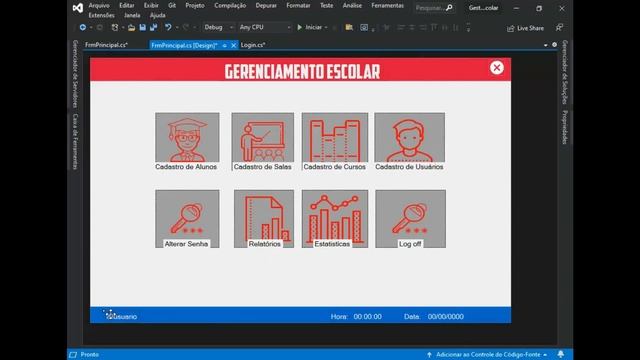This screenshot has width=640, height=360.
Task: Open the Editar menu
Action: pos(127,6)
